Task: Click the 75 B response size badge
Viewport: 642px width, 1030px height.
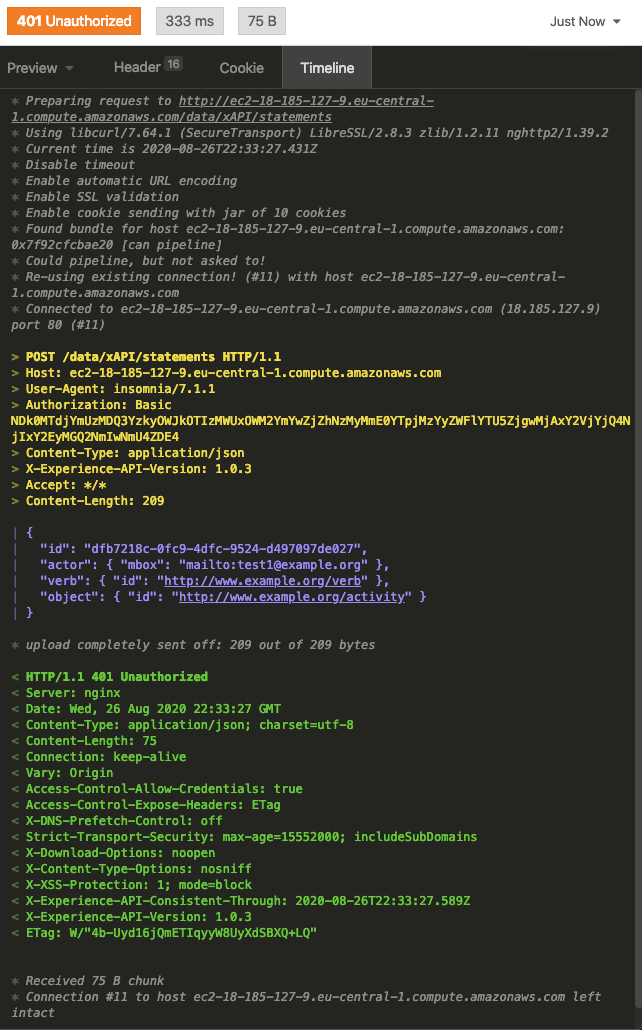Action: tap(261, 20)
